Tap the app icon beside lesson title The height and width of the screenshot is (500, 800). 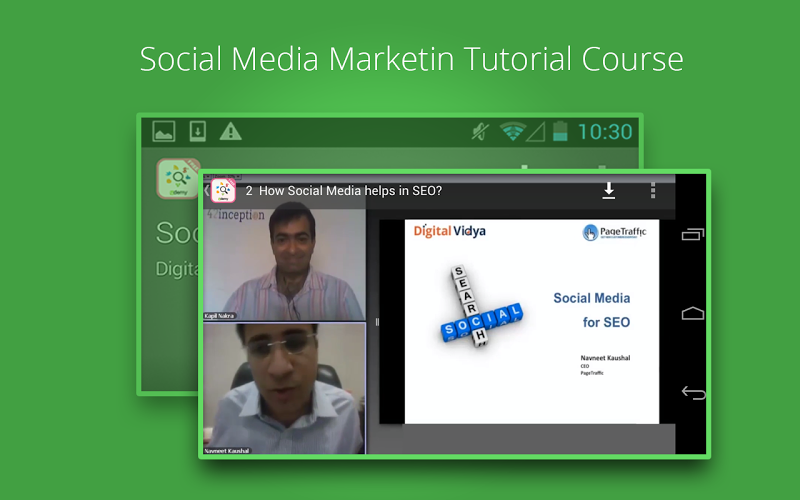(x=223, y=191)
